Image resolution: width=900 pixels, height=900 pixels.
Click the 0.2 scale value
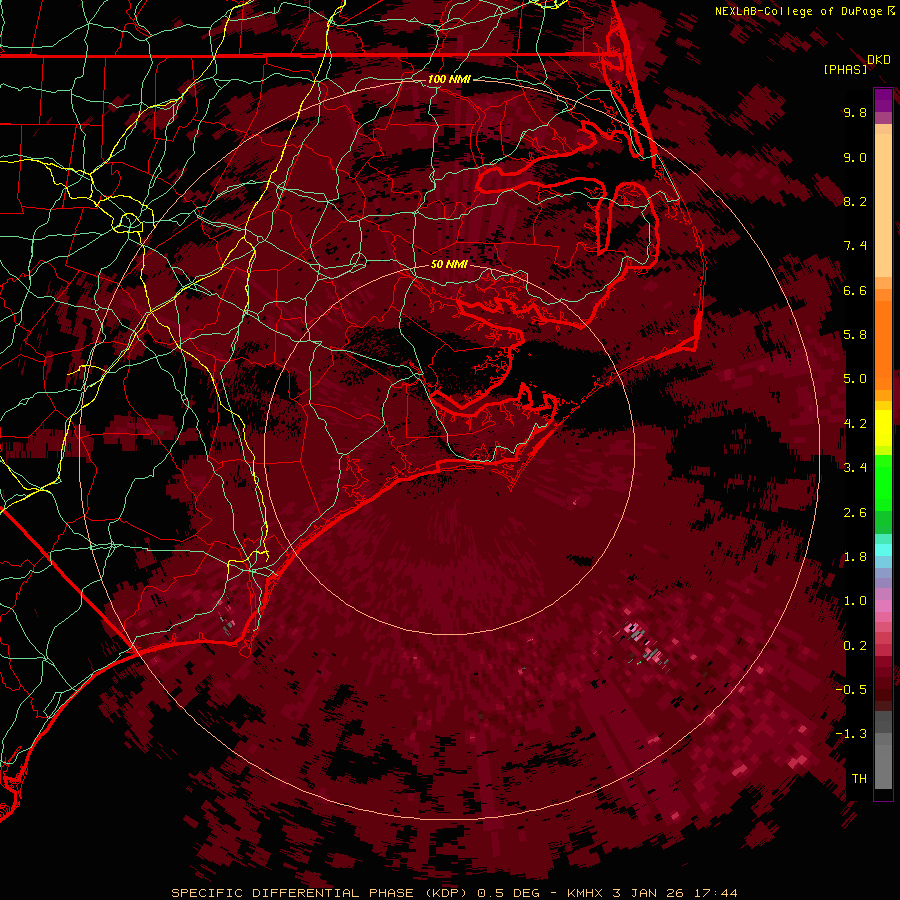855,646
